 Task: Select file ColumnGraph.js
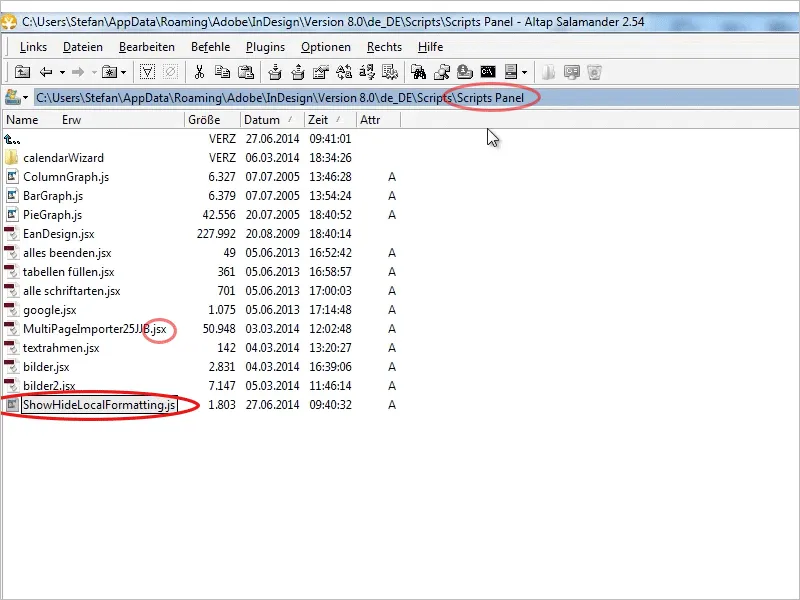66,177
